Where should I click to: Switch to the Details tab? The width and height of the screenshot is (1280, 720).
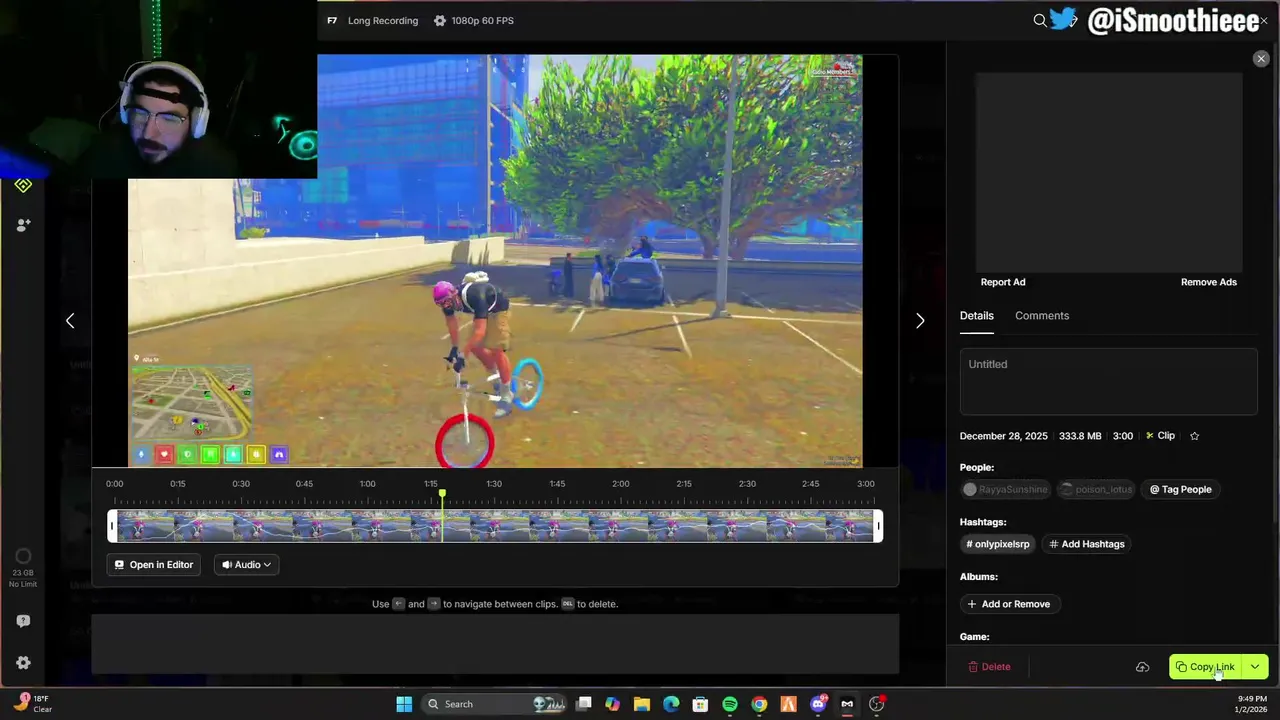(977, 316)
